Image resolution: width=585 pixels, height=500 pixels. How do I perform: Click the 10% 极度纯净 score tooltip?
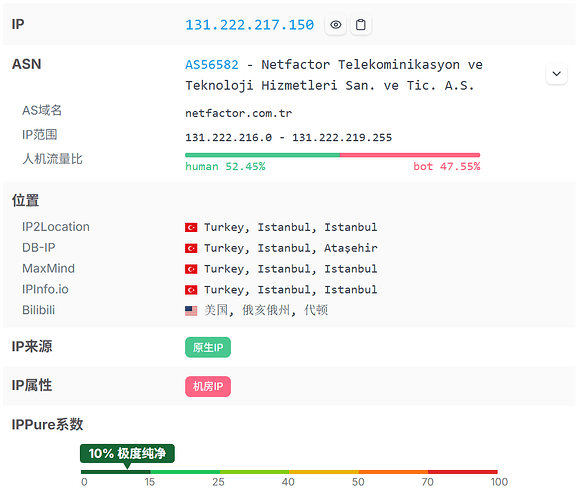(127, 453)
